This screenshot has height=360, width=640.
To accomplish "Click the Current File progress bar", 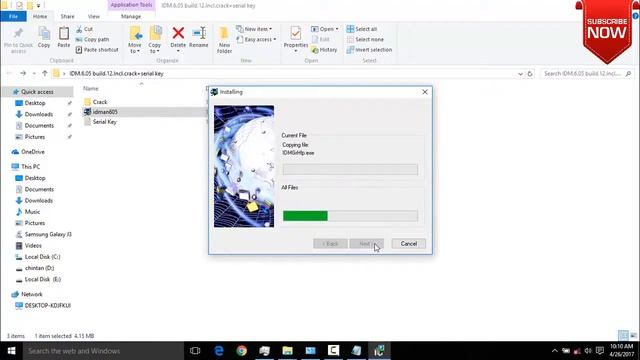I will pos(350,169).
